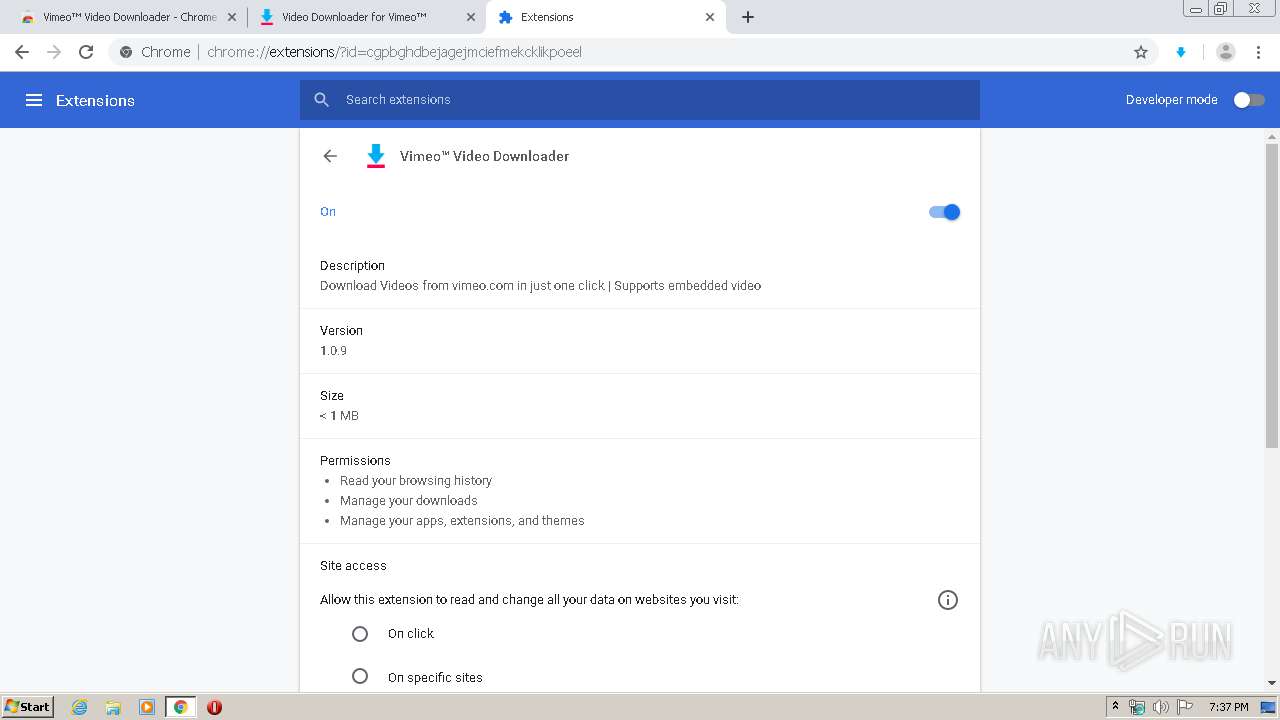Click the Vimeo Video Downloader extension logo
The height and width of the screenshot is (720, 1280).
click(376, 156)
